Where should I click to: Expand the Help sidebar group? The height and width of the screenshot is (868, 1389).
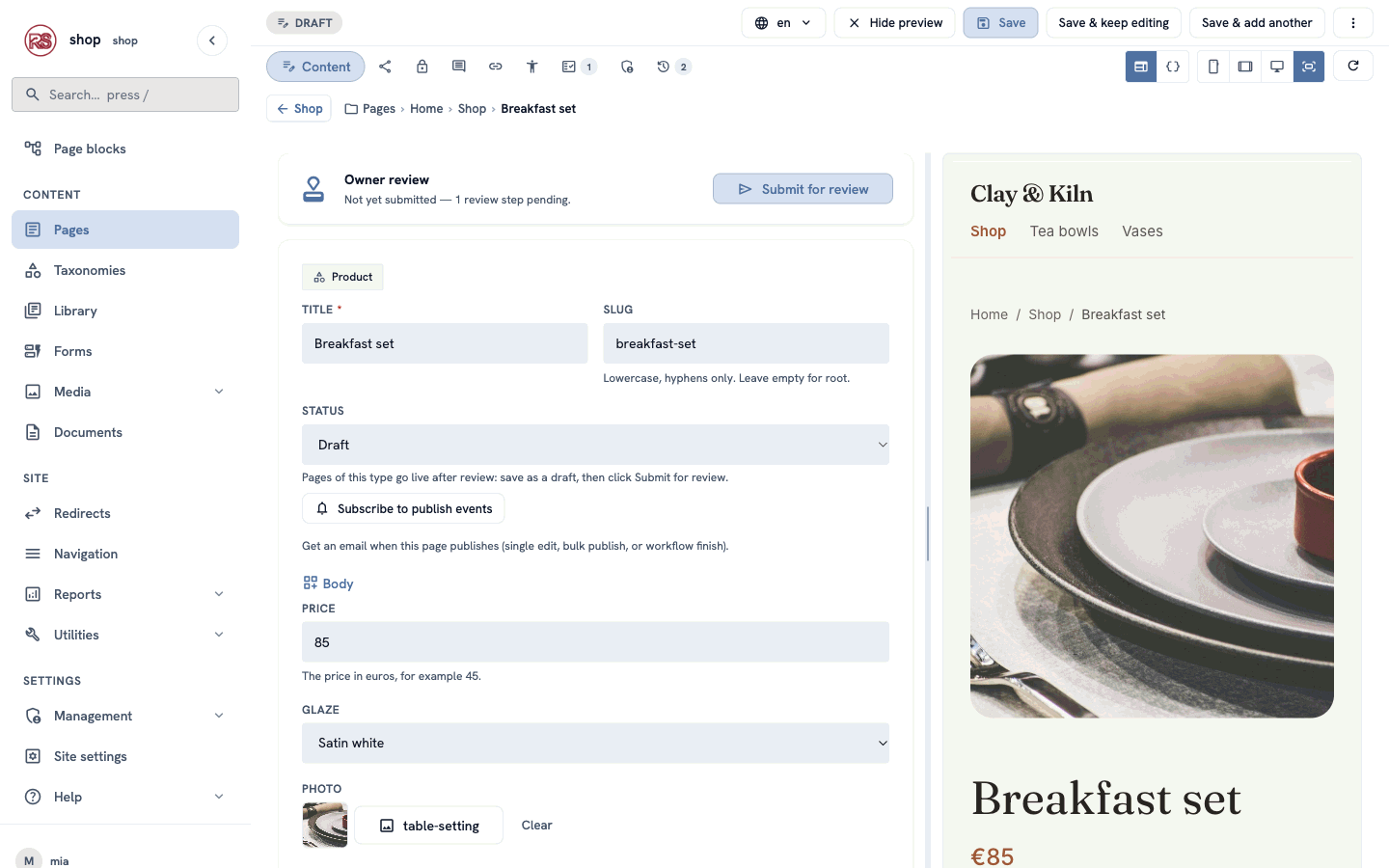click(x=125, y=797)
